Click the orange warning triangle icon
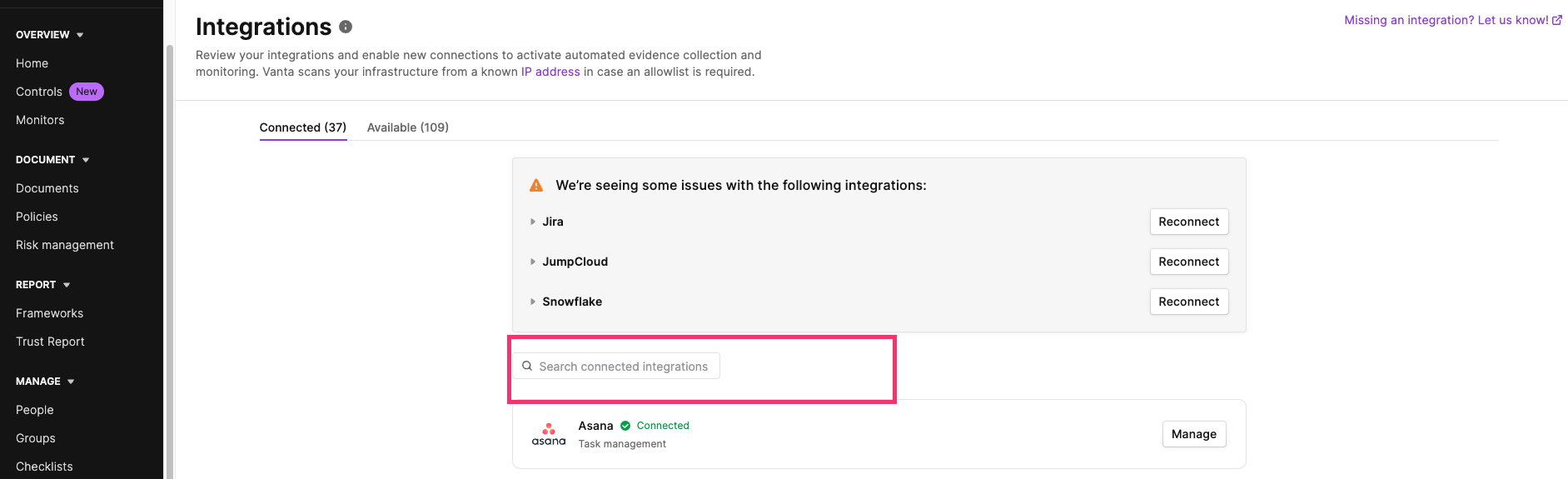 (536, 185)
